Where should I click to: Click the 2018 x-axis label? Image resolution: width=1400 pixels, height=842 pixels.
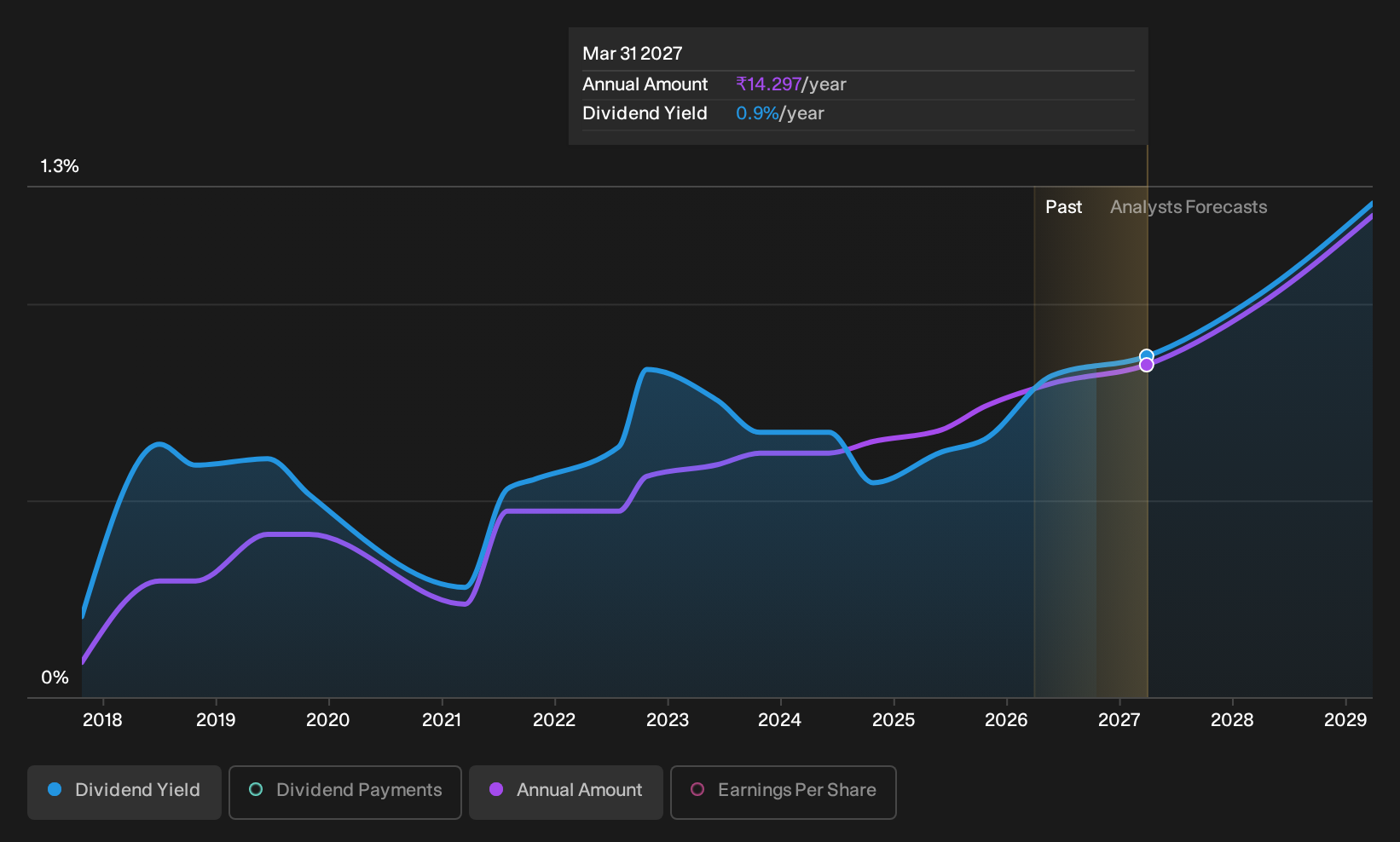tap(102, 720)
